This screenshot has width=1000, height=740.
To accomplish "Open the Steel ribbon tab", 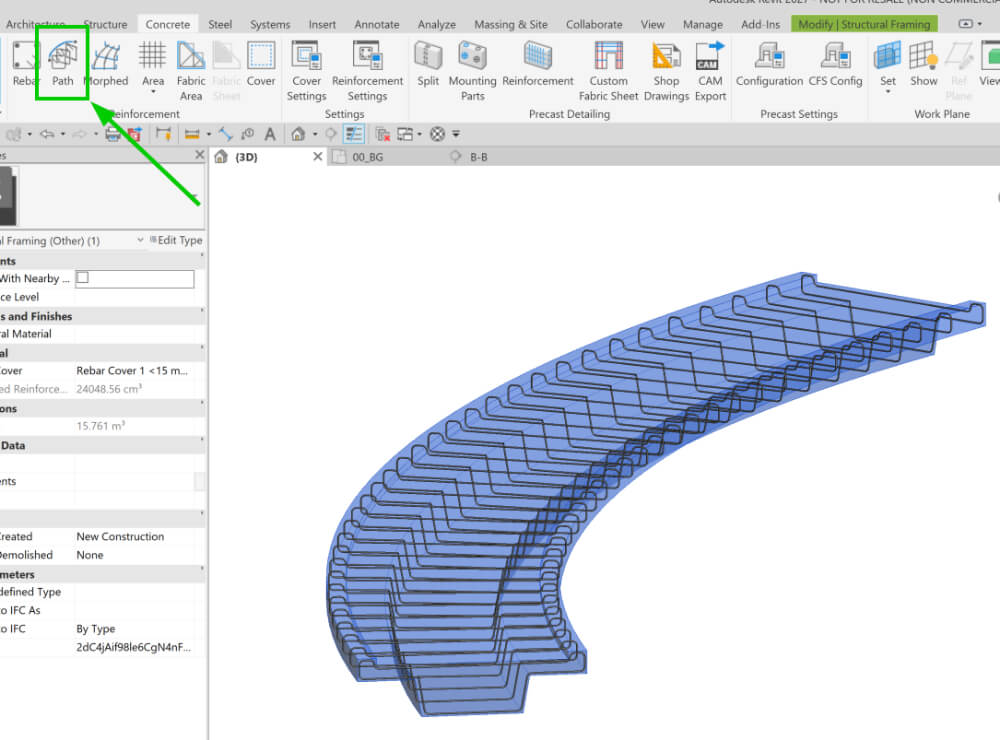I will pyautogui.click(x=220, y=24).
